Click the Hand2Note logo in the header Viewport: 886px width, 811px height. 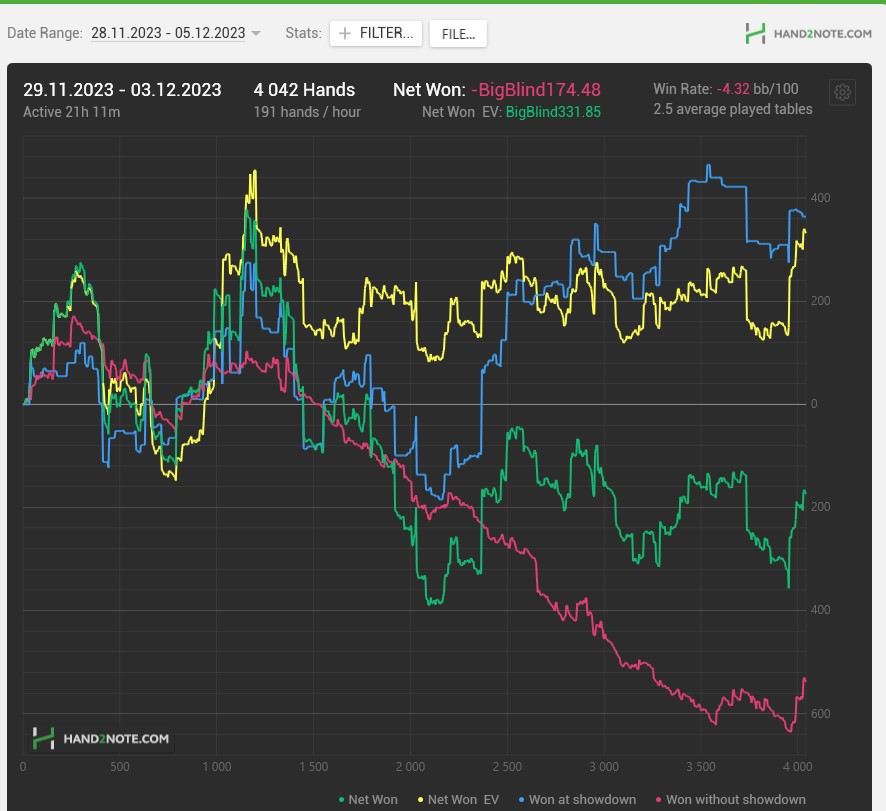point(808,33)
